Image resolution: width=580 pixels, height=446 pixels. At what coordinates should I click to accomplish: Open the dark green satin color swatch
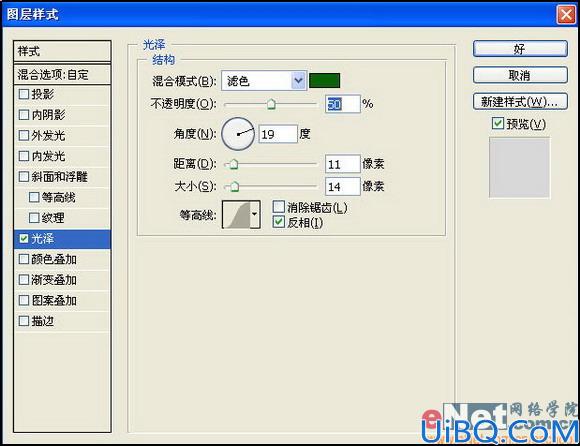pos(324,80)
